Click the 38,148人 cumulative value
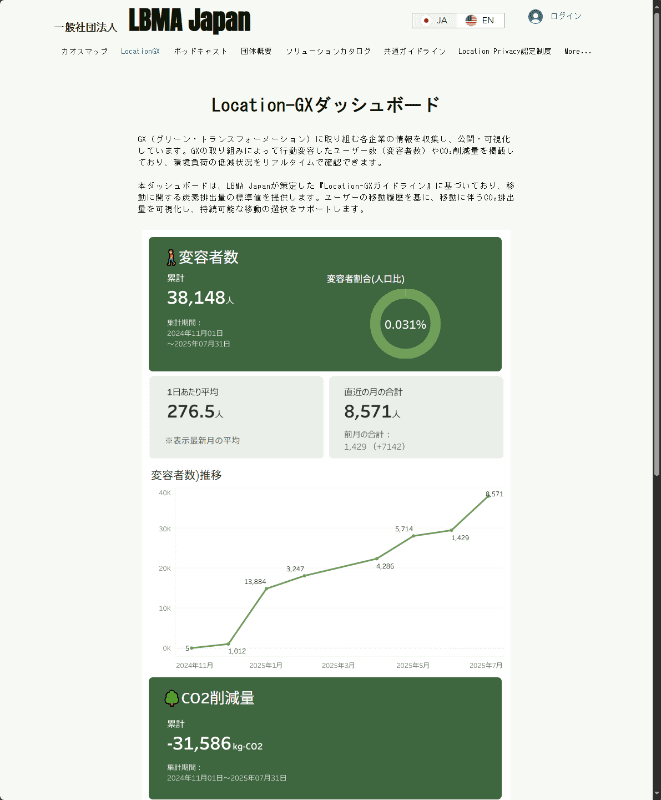Screen dimensions: 661x800 (200, 297)
